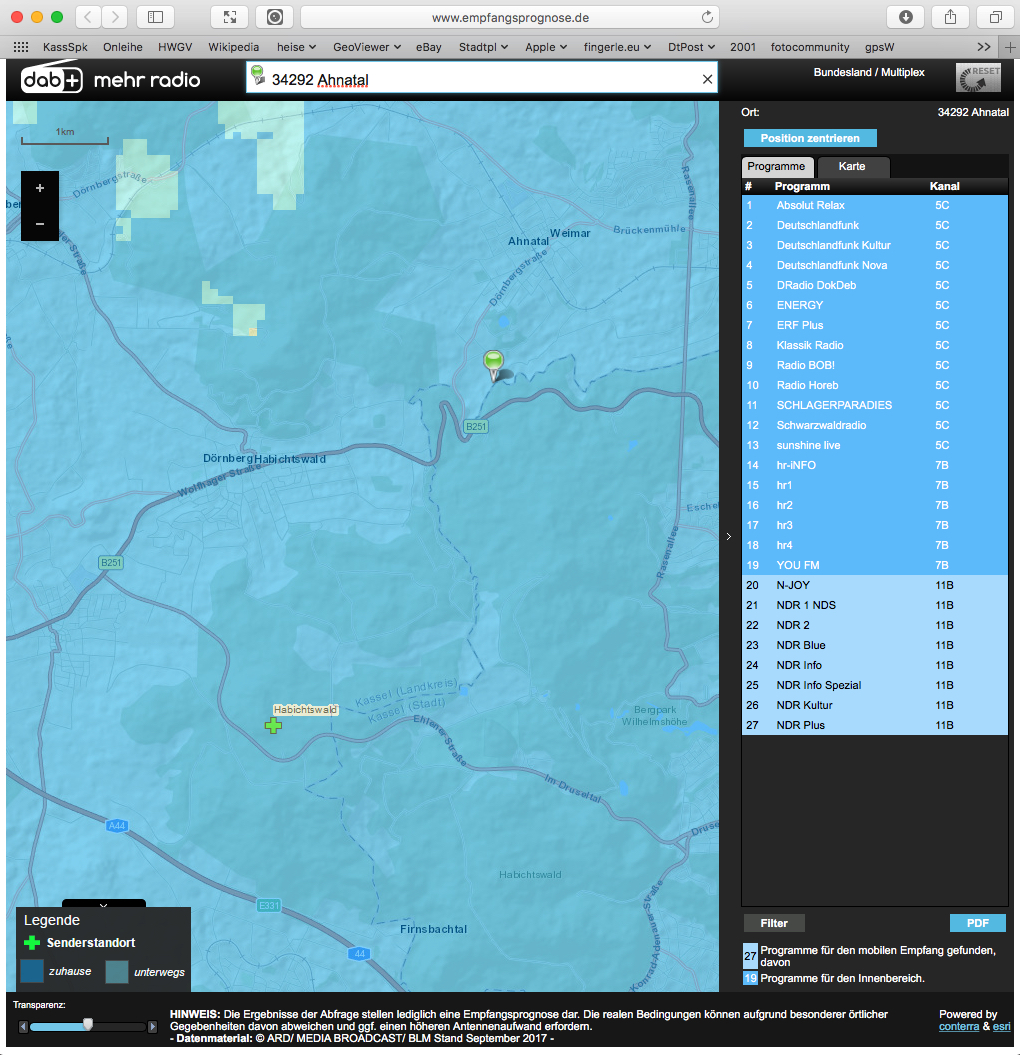Image resolution: width=1020 pixels, height=1055 pixels.
Task: Select Klassik Radio in the list
Action: (x=875, y=345)
